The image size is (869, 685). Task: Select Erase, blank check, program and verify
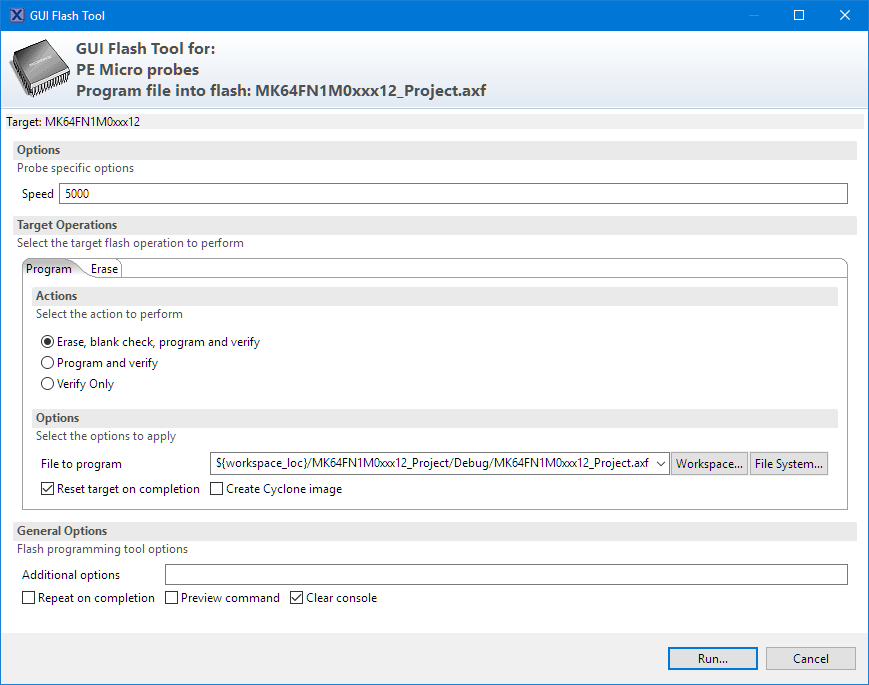47,342
